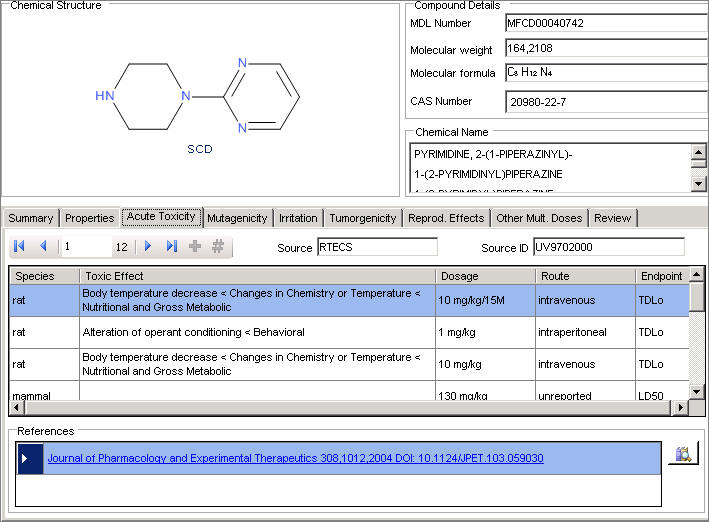Go to previous record arrow
This screenshot has height=522, width=709.
coord(43,247)
